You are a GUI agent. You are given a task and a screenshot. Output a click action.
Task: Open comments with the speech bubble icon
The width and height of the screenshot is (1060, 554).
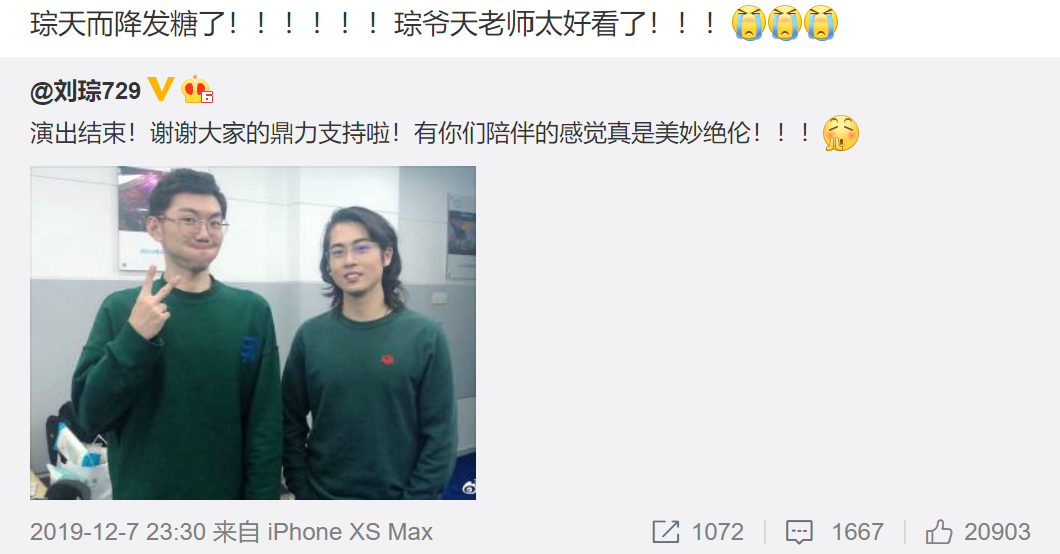pos(799,532)
